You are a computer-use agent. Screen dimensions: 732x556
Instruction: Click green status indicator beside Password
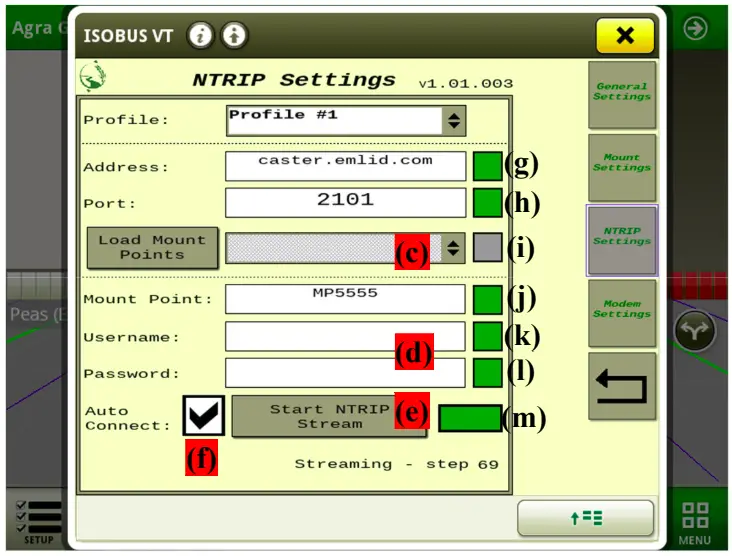click(488, 373)
